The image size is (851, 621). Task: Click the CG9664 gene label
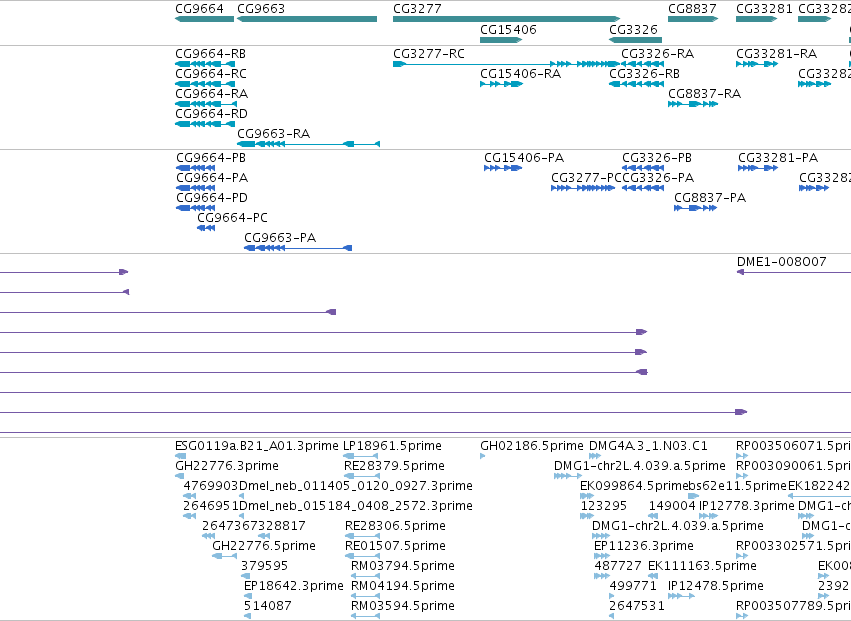click(x=199, y=9)
